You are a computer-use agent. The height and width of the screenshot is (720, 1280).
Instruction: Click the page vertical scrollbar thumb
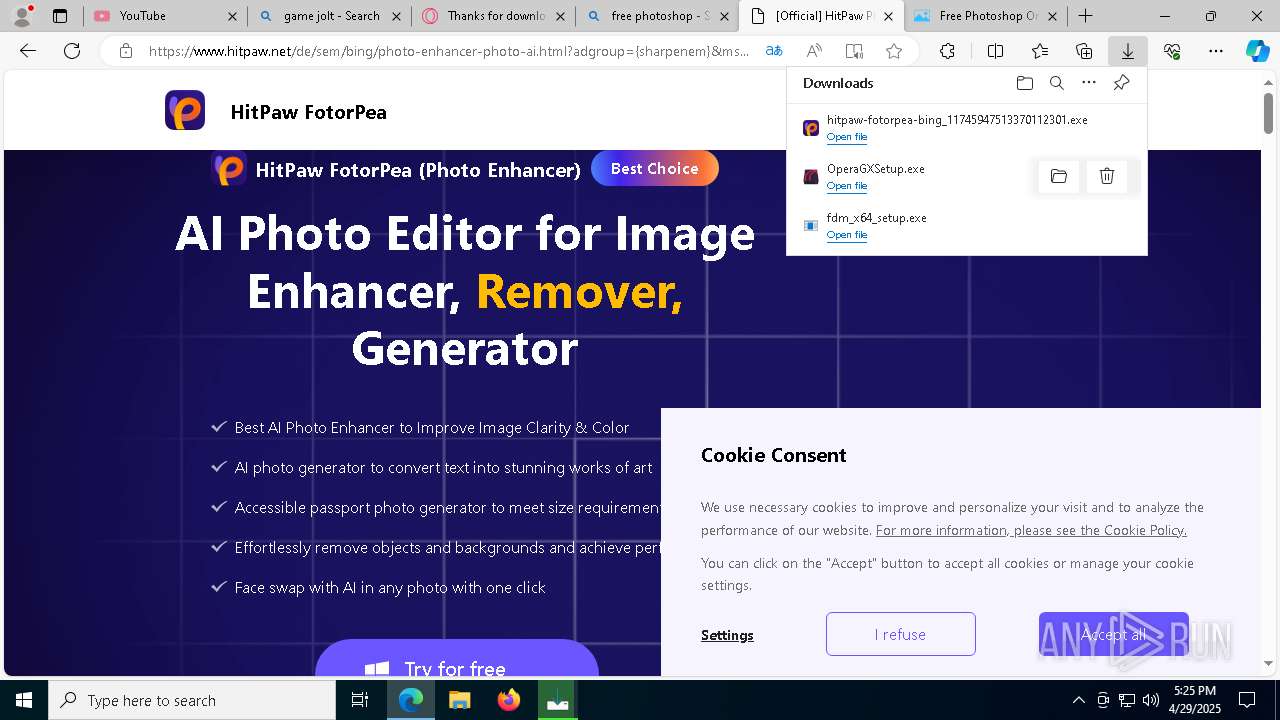tap(1268, 113)
